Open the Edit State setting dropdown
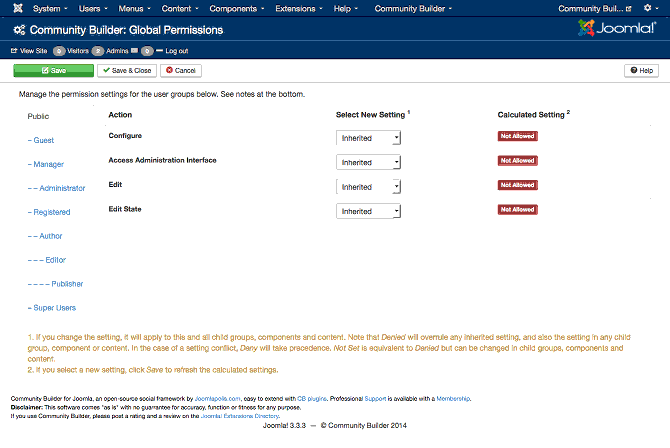Screen dimensions: 670x448 click(368, 211)
